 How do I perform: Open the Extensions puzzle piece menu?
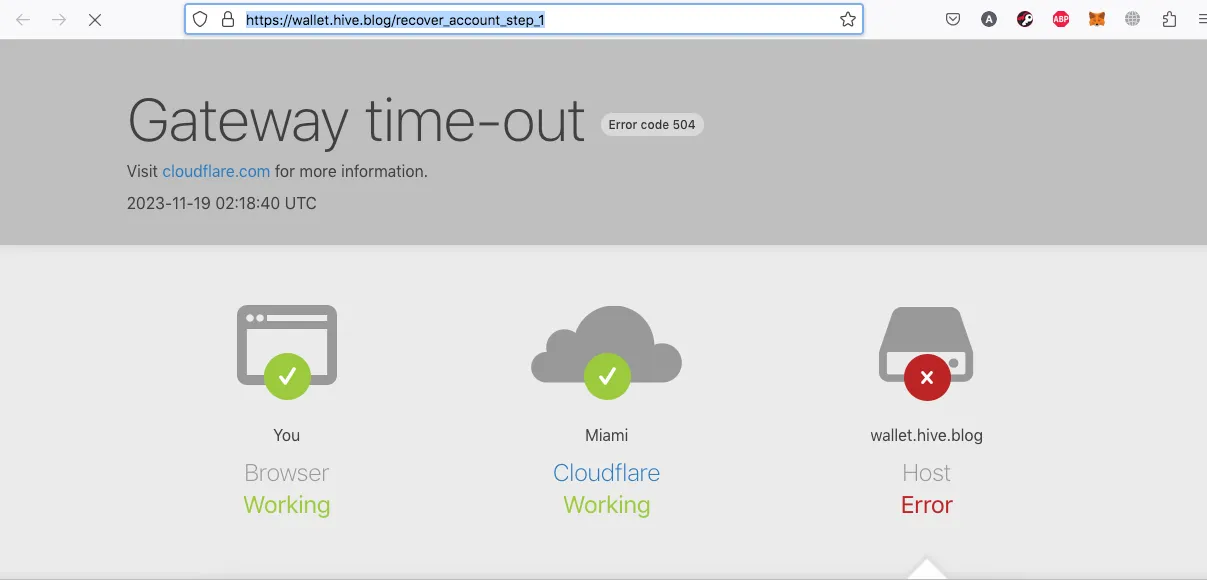[1169, 19]
